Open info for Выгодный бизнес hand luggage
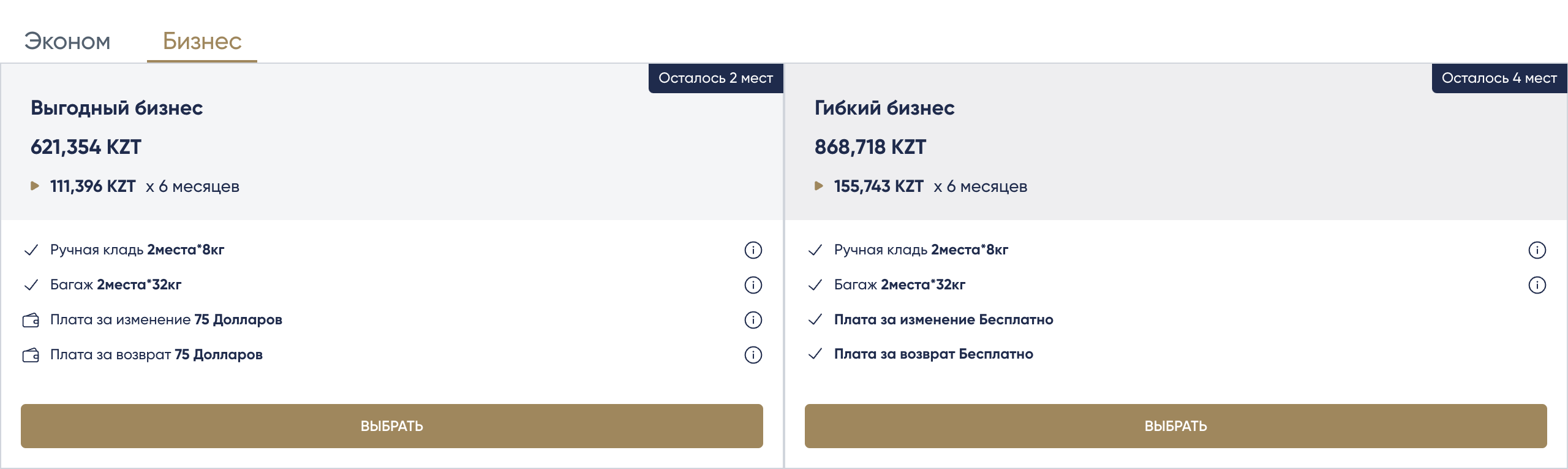Image resolution: width=1568 pixels, height=469 pixels. coord(753,250)
